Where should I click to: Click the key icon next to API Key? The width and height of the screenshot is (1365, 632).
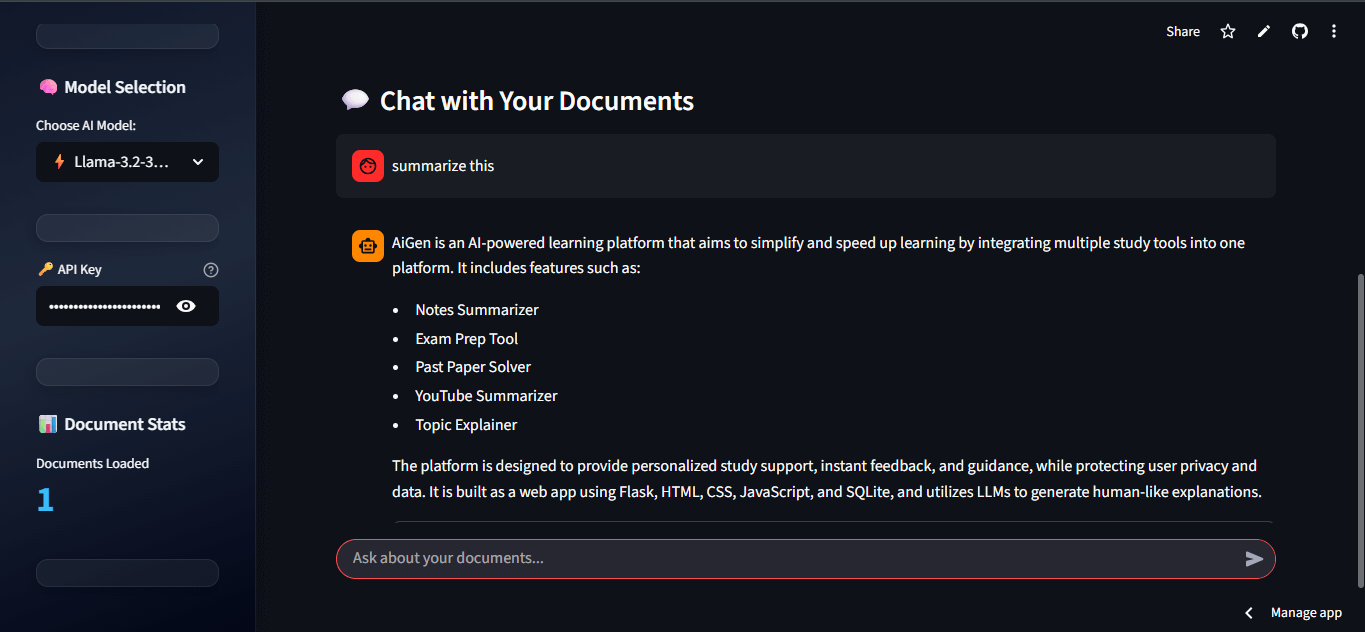coord(44,268)
